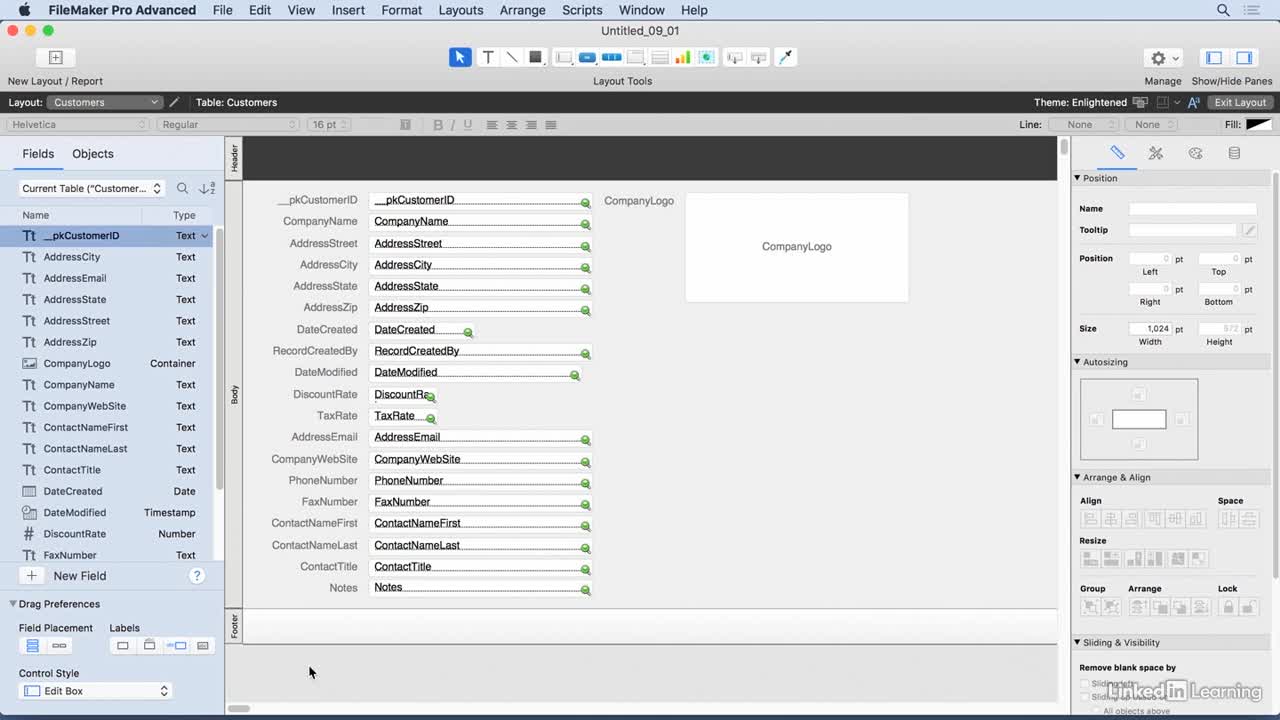
Task: Open font Helvetica dropdown
Action: [x=78, y=125]
